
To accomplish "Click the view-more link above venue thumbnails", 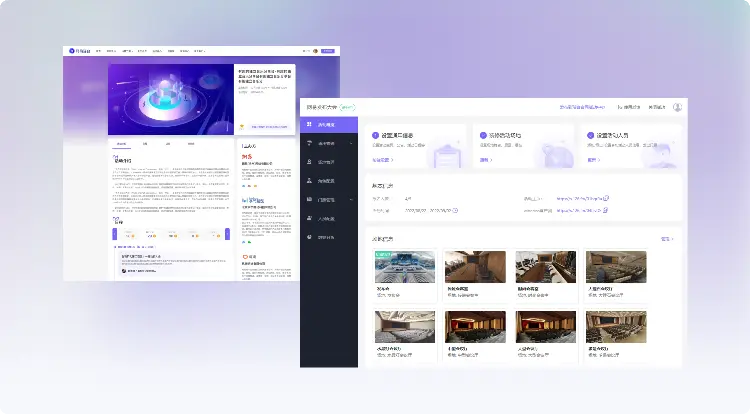I will (x=667, y=239).
